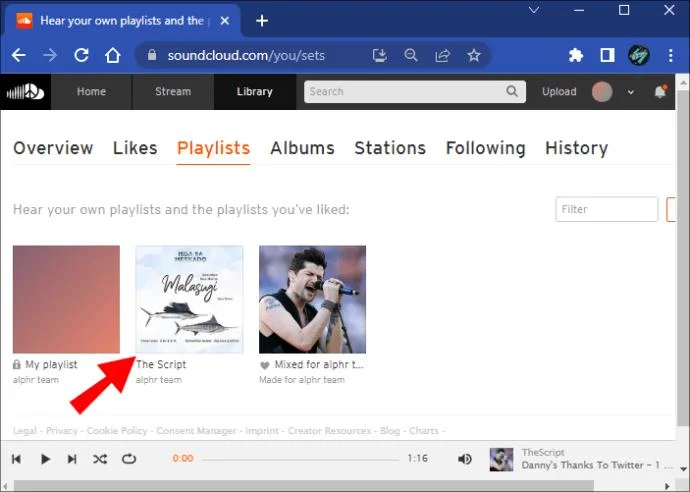690x492 pixels.
Task: Click alphr team under The Script
Action: click(158, 380)
